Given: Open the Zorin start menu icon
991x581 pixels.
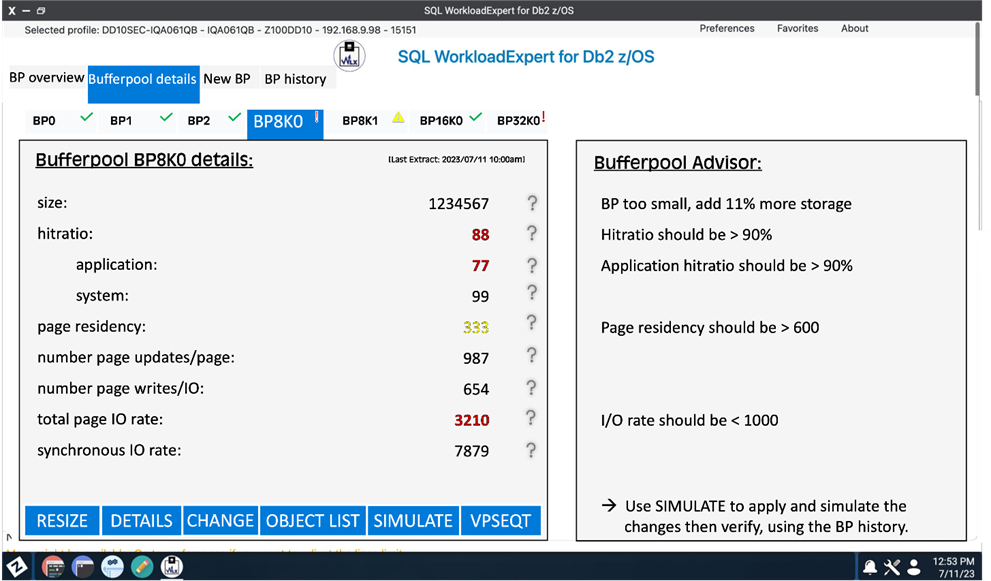Looking at the screenshot, I should click(16, 567).
